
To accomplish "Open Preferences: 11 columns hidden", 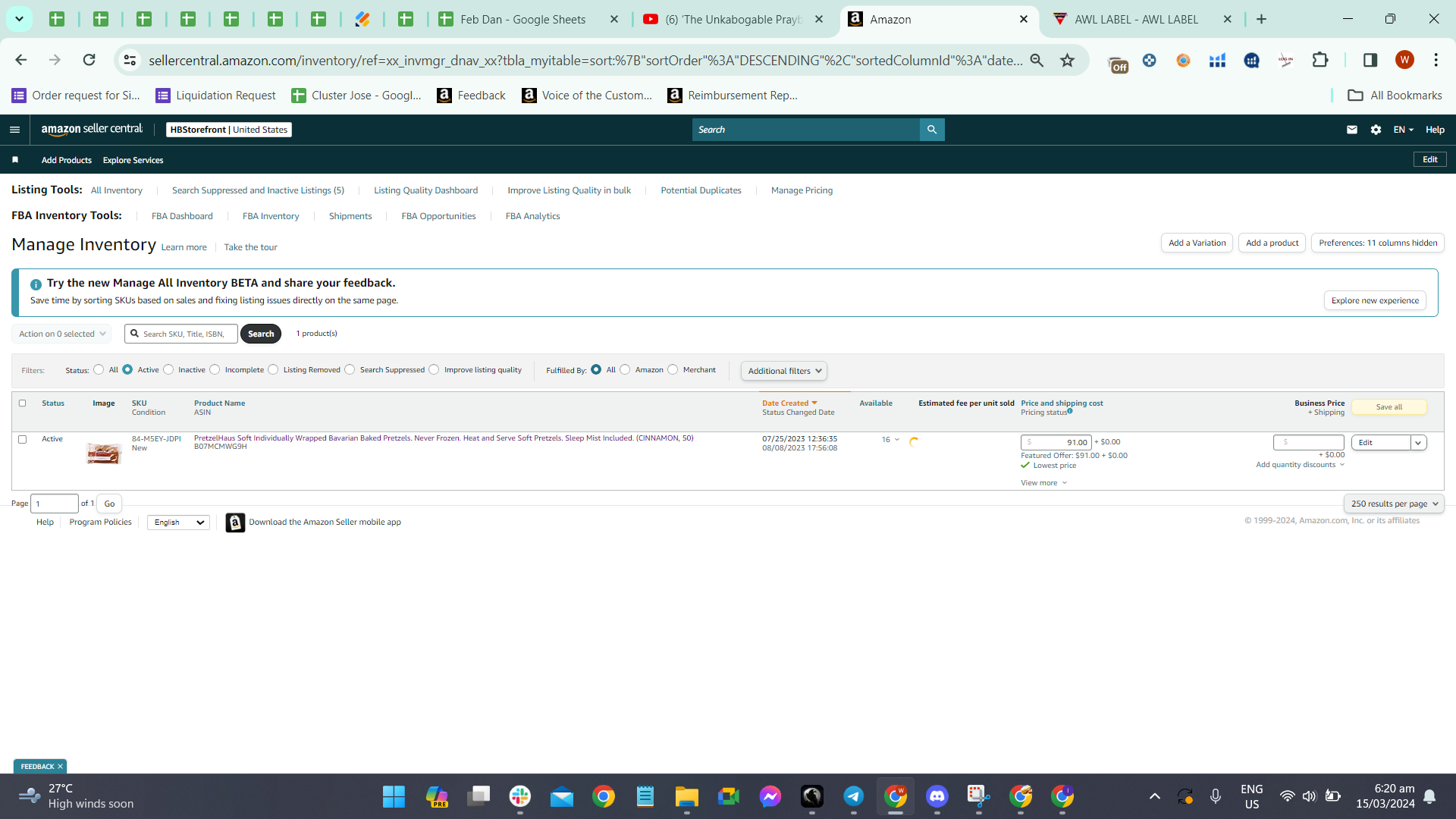I will point(1378,243).
